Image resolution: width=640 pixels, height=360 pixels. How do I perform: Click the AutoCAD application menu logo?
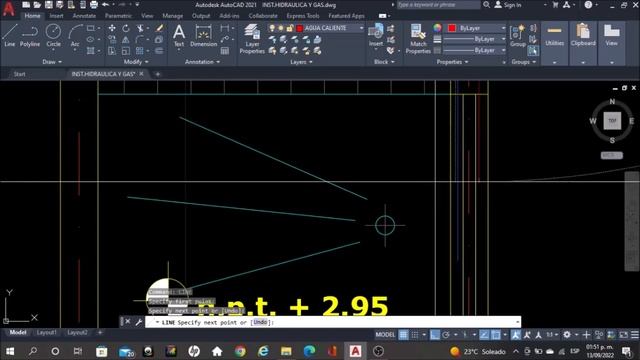tap(9, 8)
